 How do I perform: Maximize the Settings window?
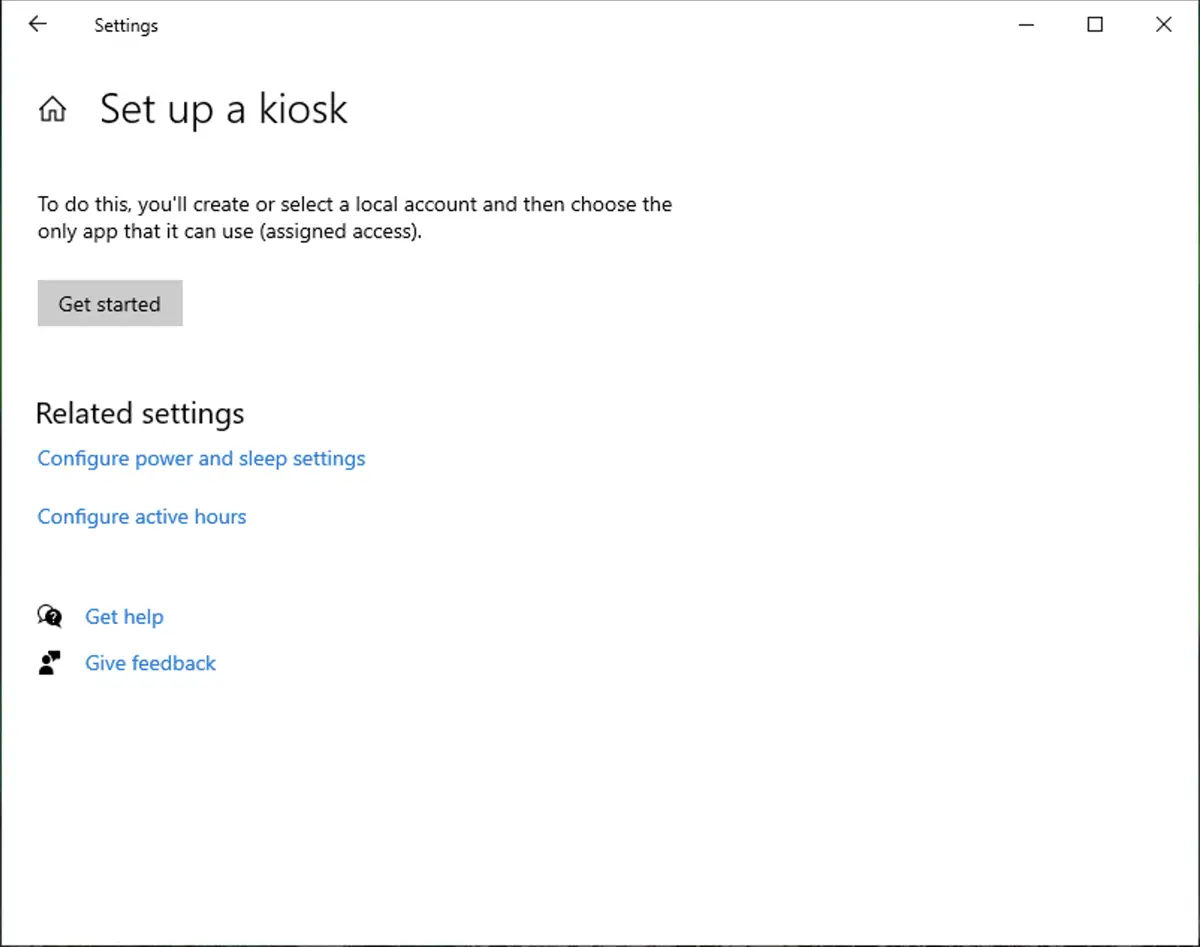(x=1095, y=25)
